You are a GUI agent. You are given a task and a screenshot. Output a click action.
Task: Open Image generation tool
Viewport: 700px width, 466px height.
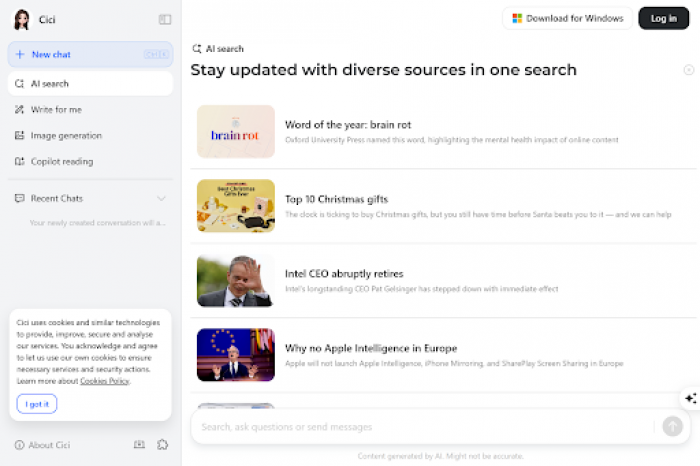(x=66, y=135)
